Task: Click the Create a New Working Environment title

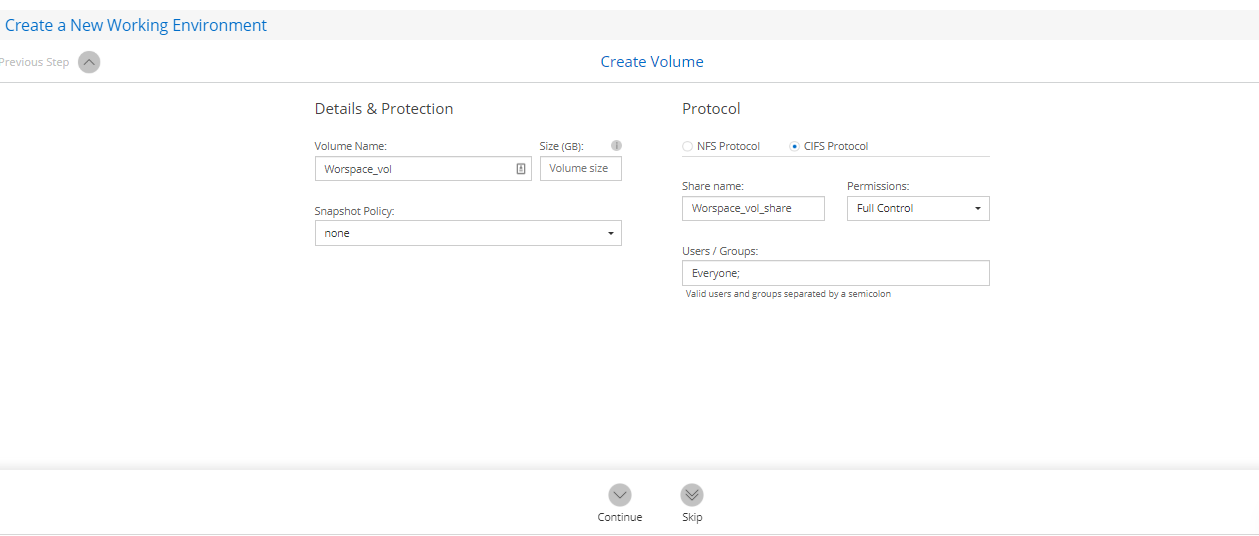Action: [x=136, y=25]
